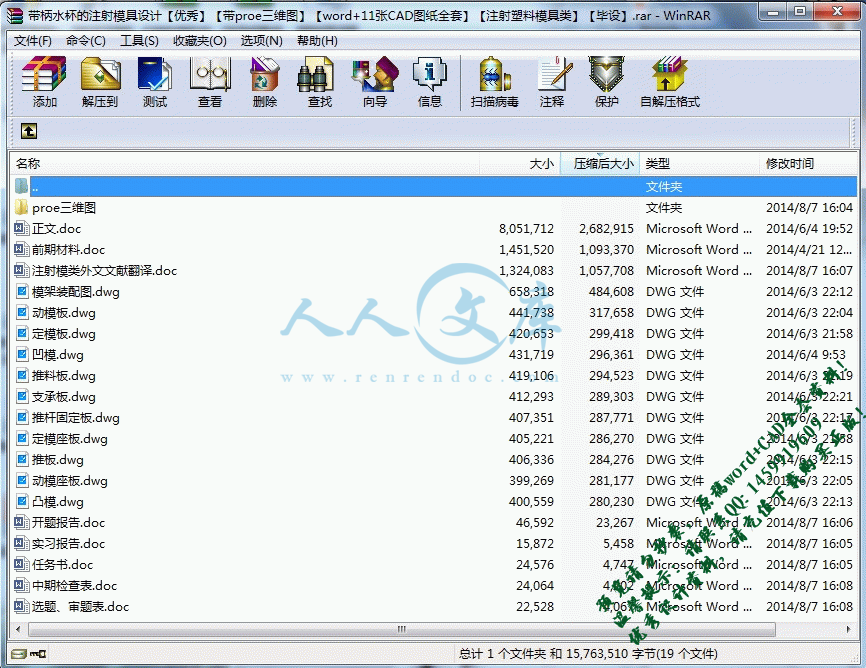The height and width of the screenshot is (668, 866).
Task: Select file 推板.dwg
Action: [x=57, y=459]
